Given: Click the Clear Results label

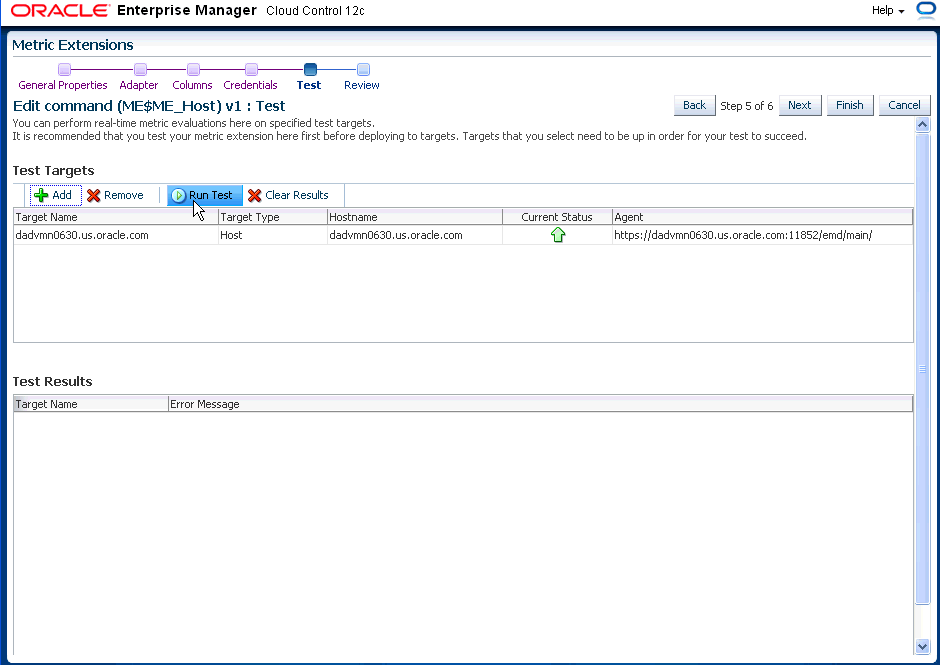Looking at the screenshot, I should [x=297, y=195].
